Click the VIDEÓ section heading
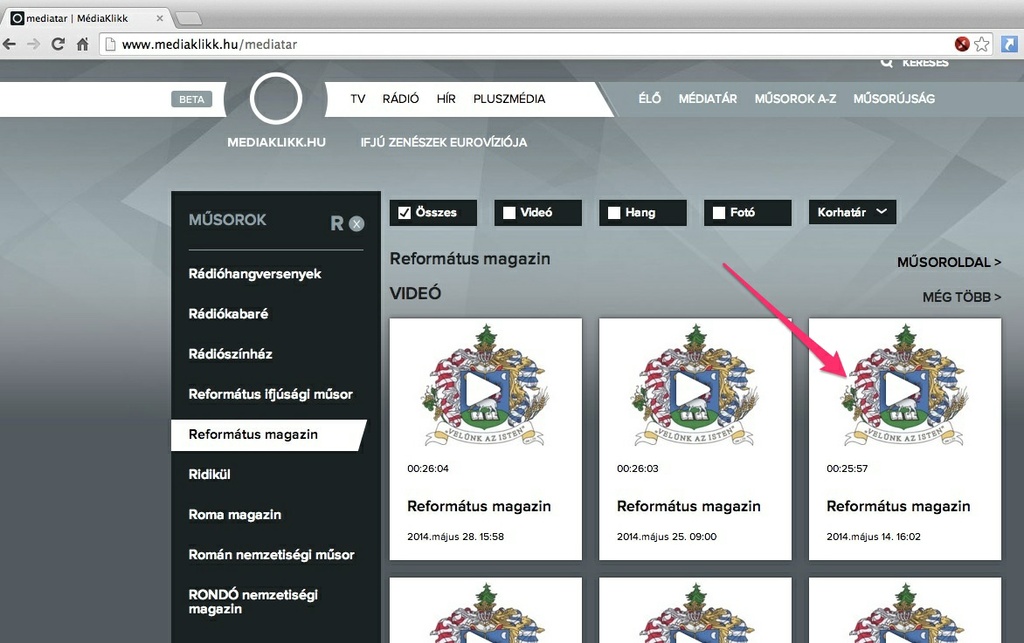Screen dimensions: 1024x643 pyautogui.click(x=415, y=293)
